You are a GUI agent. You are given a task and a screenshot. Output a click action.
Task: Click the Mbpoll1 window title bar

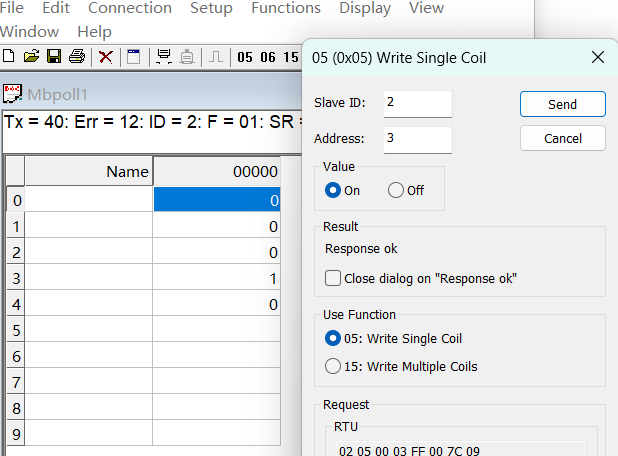[152, 94]
